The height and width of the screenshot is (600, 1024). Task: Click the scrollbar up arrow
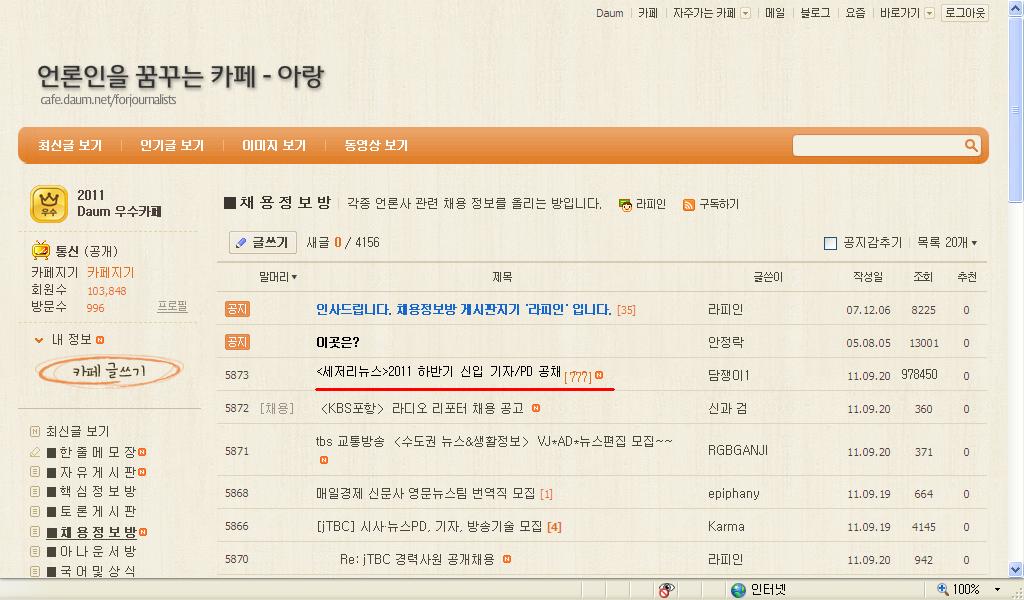coord(1016,8)
